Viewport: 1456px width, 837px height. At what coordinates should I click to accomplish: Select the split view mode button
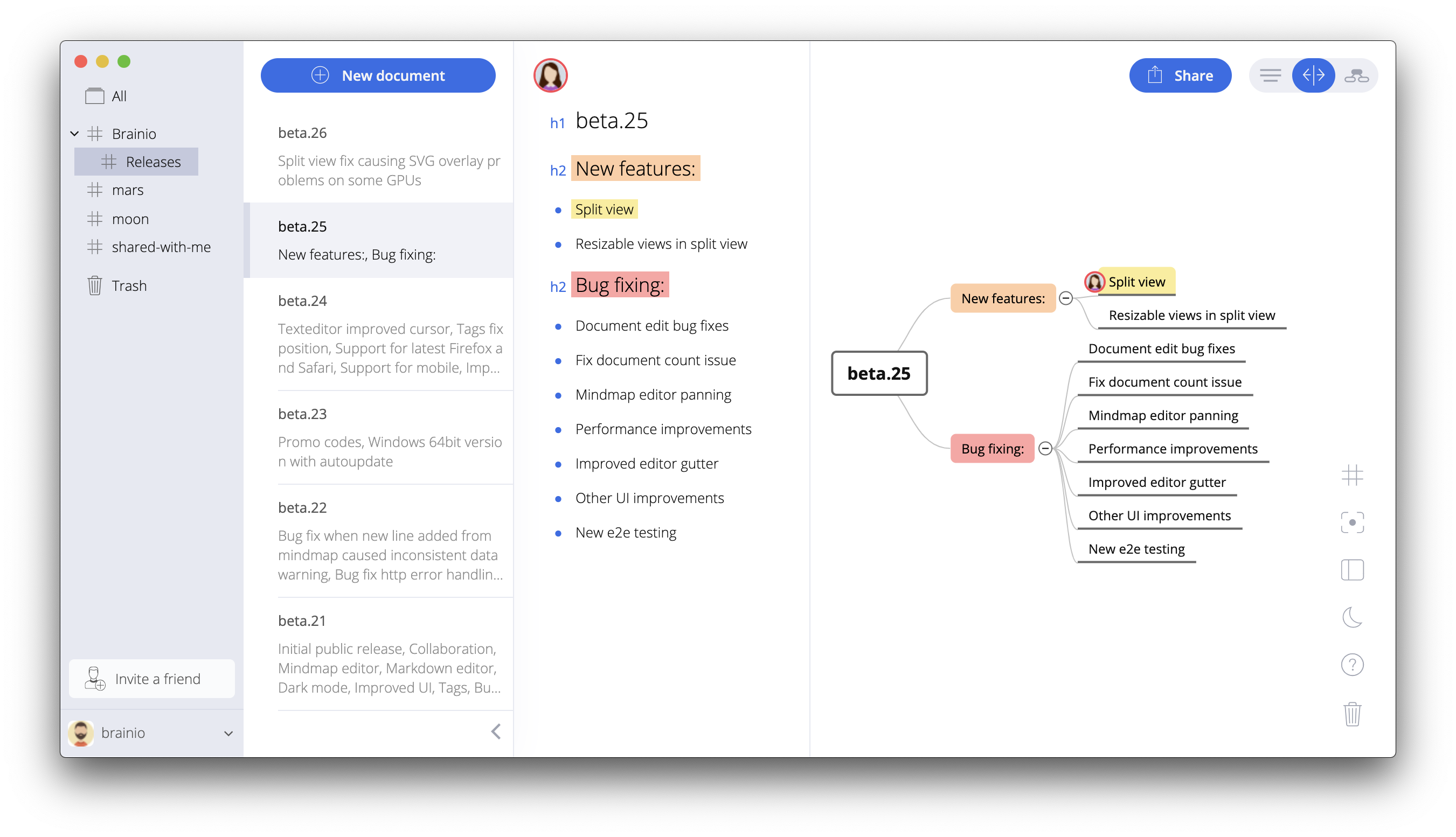1313,75
